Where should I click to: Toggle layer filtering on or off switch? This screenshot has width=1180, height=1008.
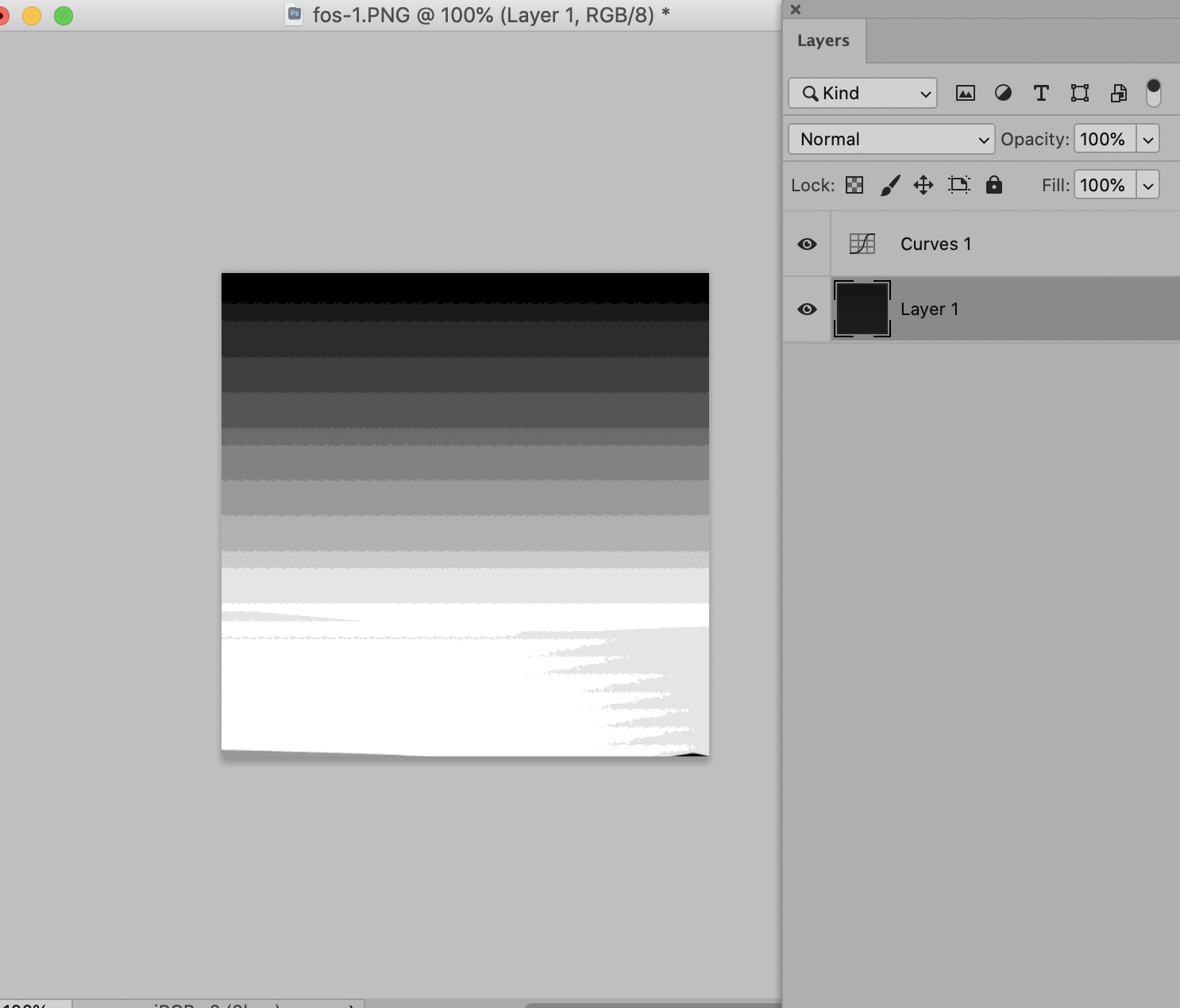tap(1154, 91)
